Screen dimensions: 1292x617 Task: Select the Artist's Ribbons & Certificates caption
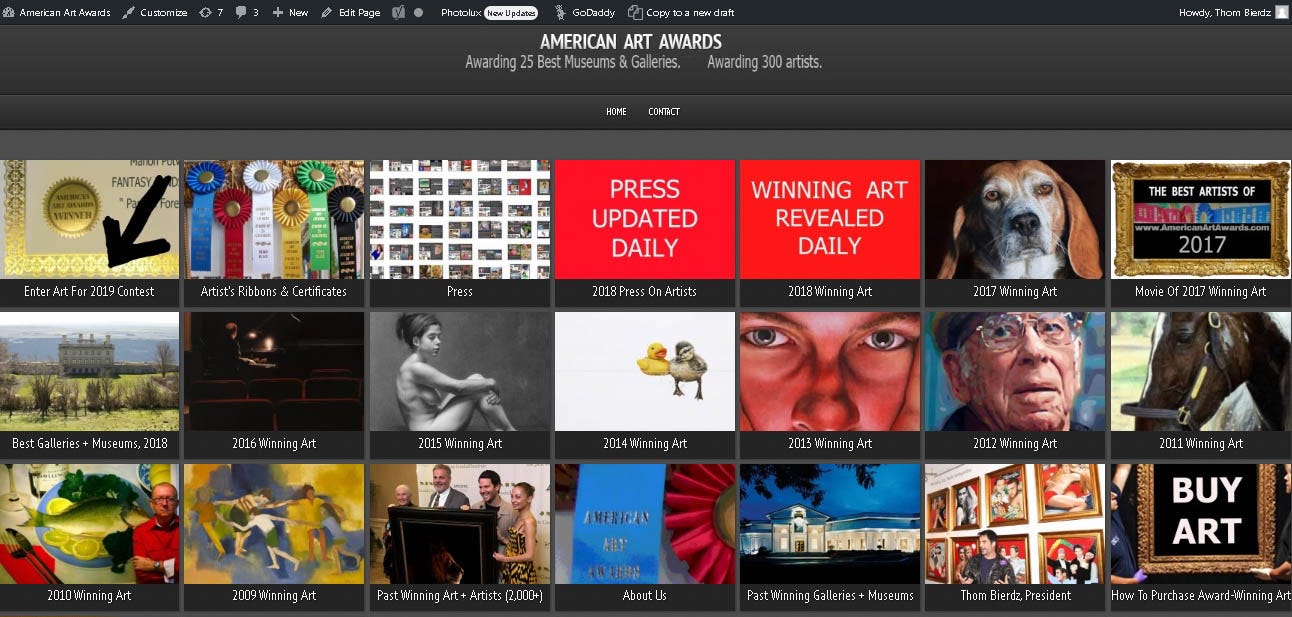[x=274, y=292]
